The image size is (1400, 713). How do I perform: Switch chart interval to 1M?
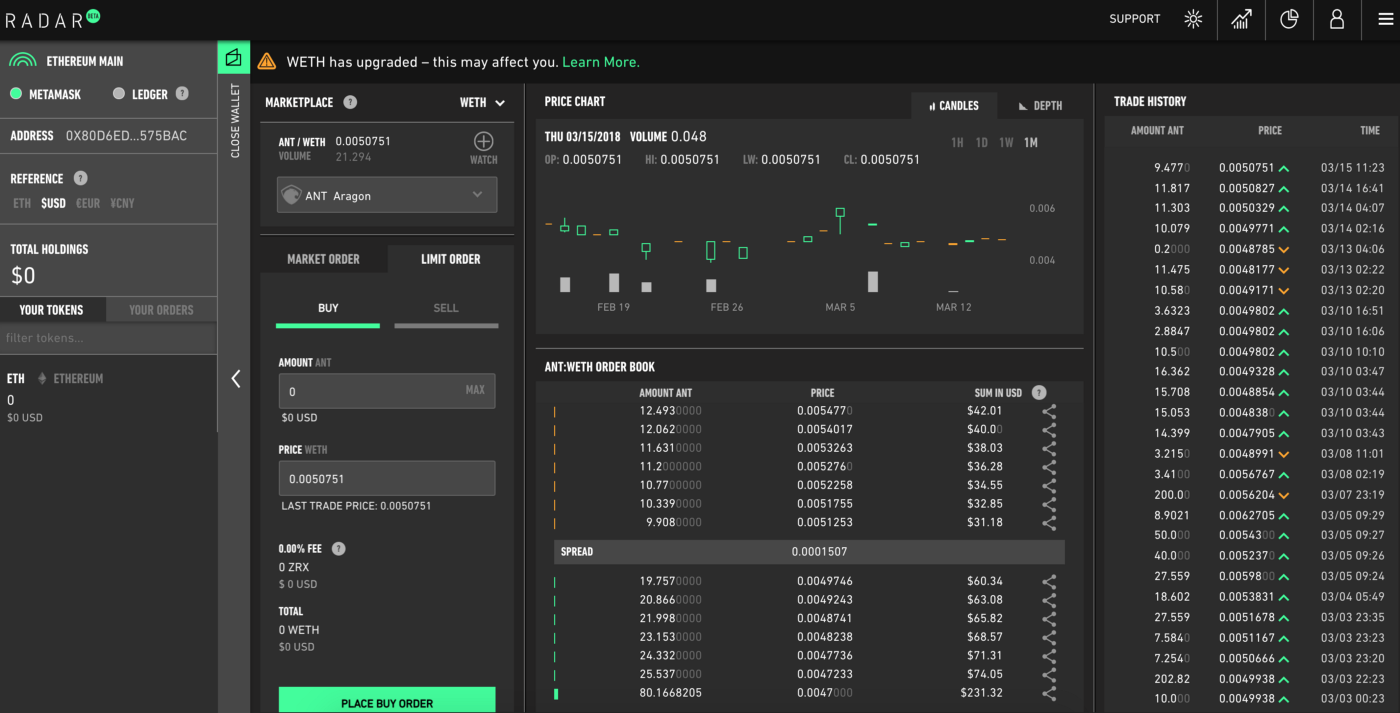point(1031,143)
